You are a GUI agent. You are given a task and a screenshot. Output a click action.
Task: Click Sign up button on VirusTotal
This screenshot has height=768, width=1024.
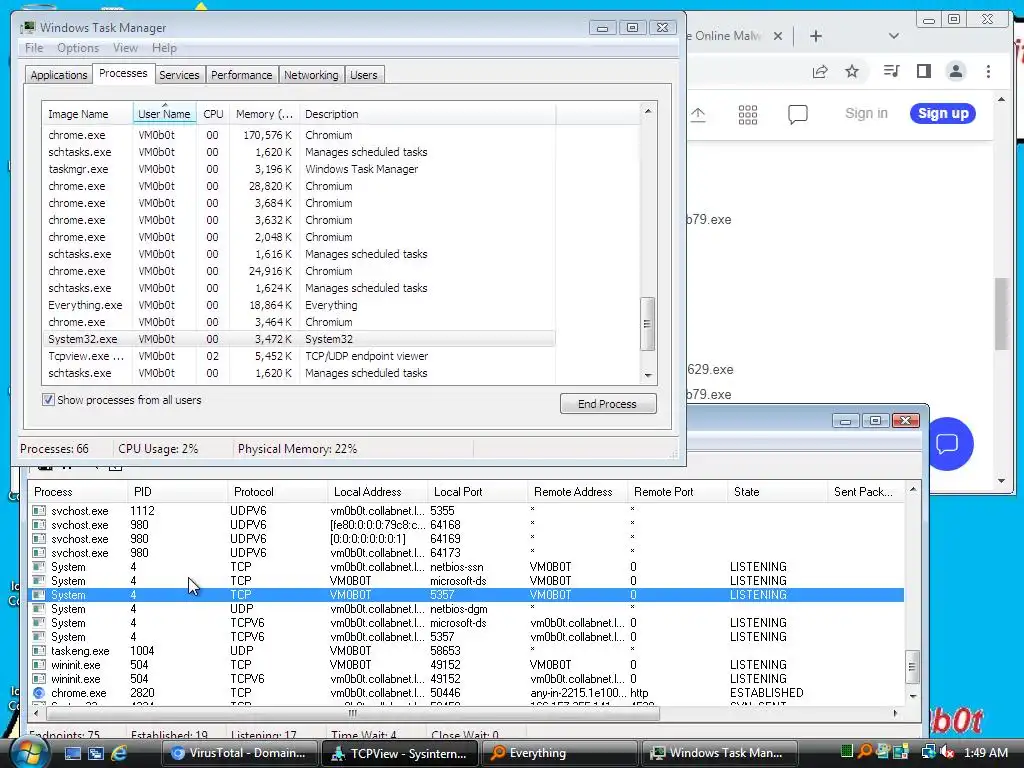pyautogui.click(x=943, y=113)
